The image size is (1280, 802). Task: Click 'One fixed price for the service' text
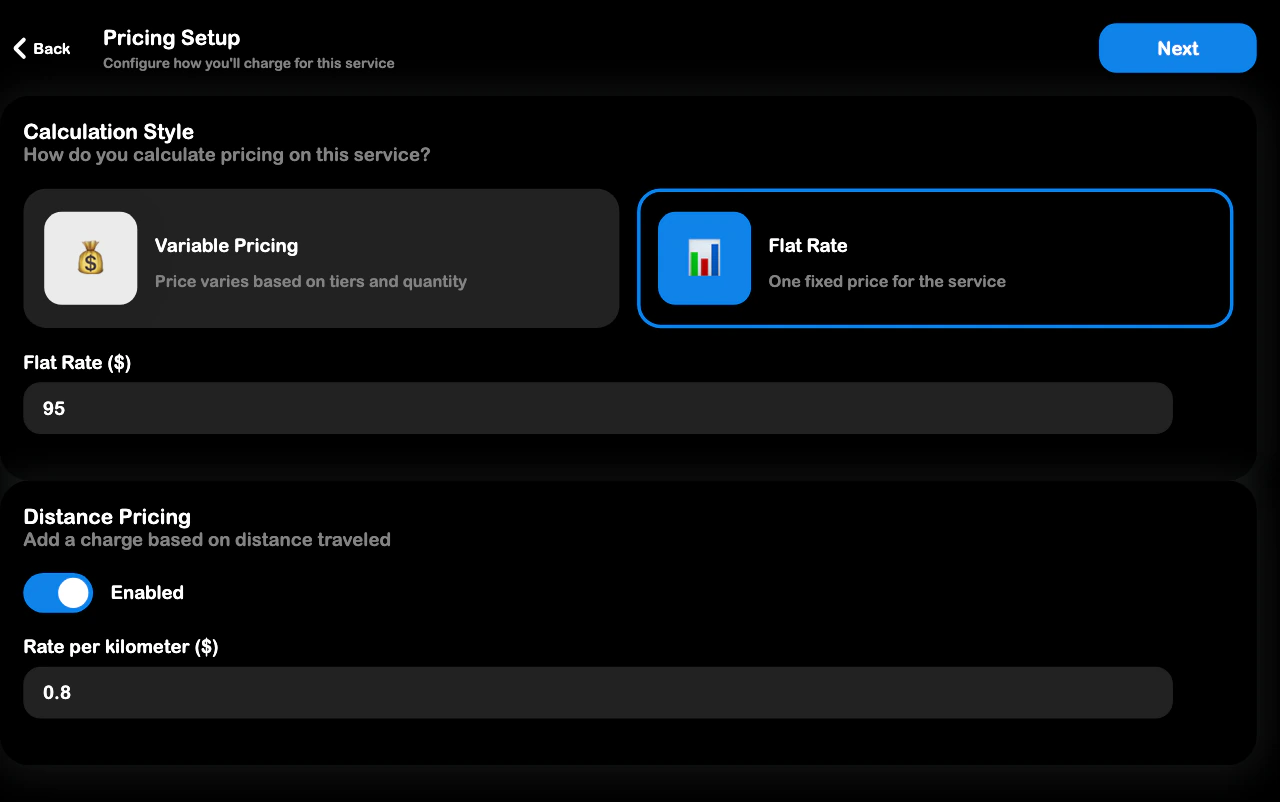[887, 282]
